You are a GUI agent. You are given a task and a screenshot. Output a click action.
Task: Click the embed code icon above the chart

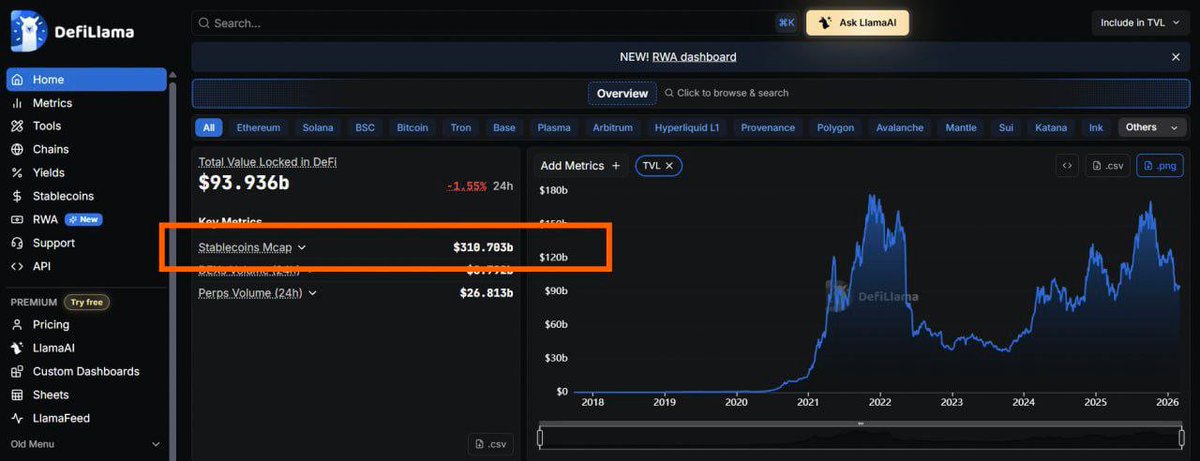(x=1068, y=166)
